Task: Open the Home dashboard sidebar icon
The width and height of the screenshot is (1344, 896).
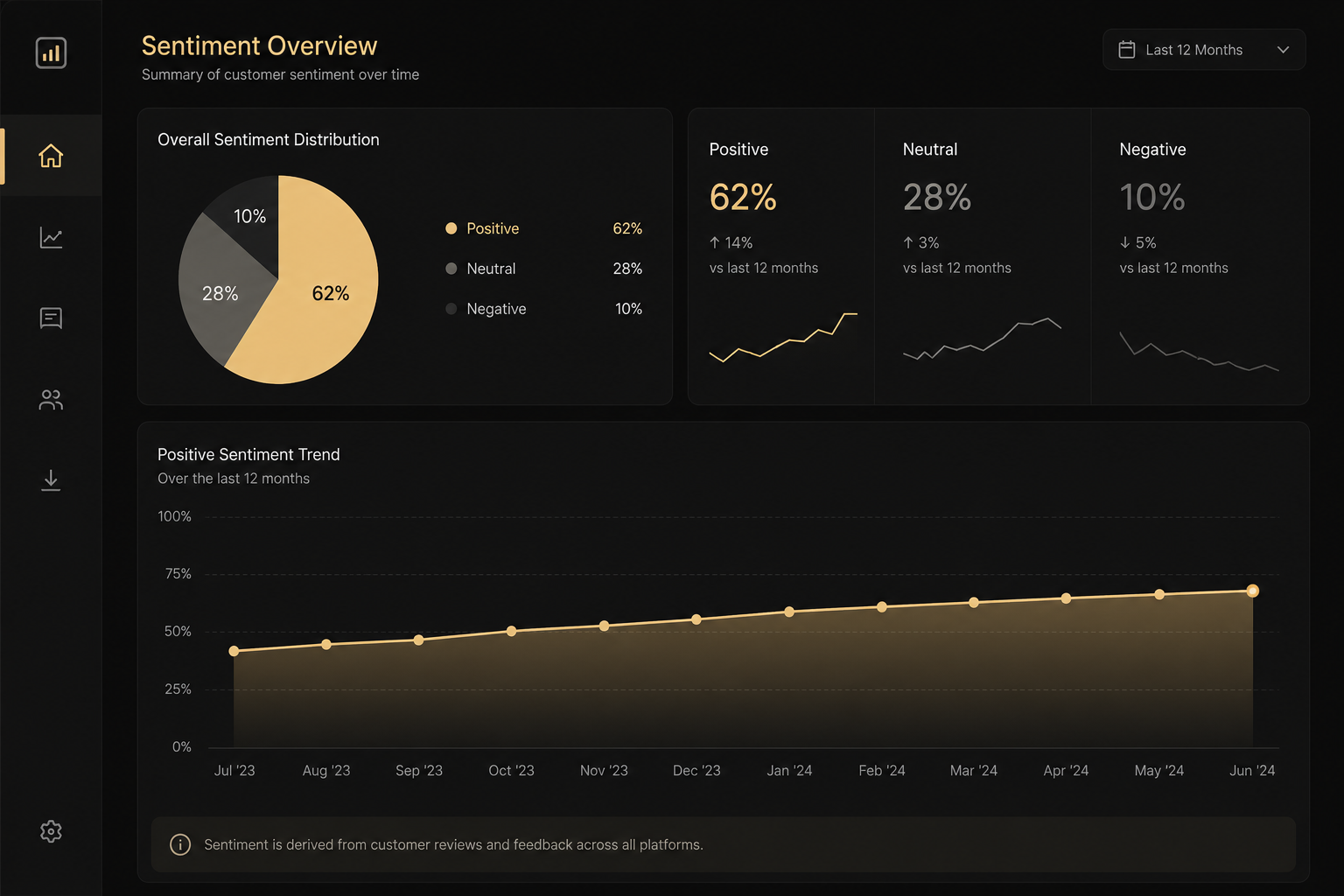Action: [x=51, y=156]
